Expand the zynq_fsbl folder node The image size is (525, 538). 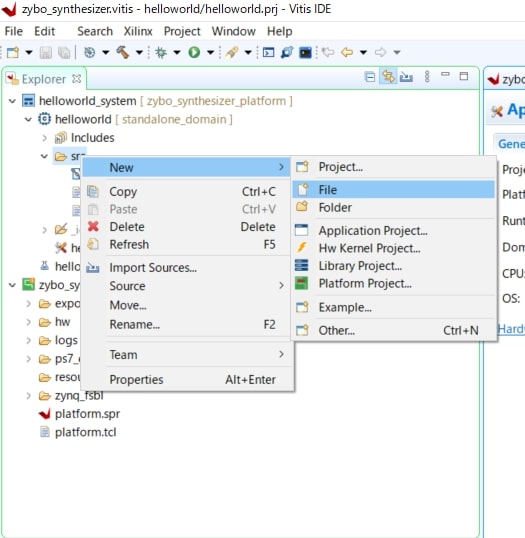click(29, 396)
